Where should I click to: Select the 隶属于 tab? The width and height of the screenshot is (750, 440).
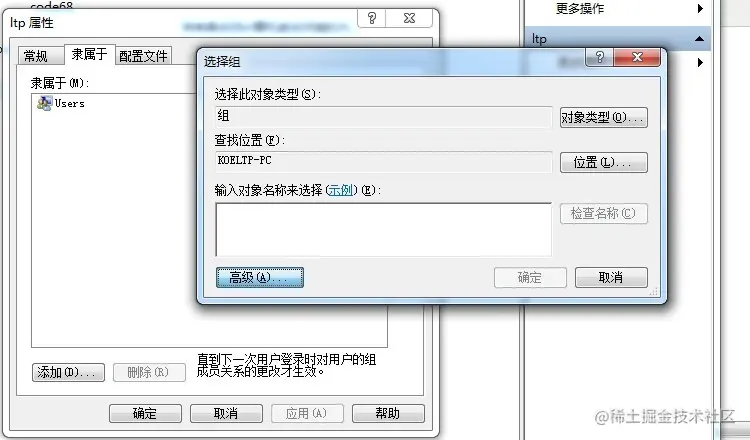89,54
